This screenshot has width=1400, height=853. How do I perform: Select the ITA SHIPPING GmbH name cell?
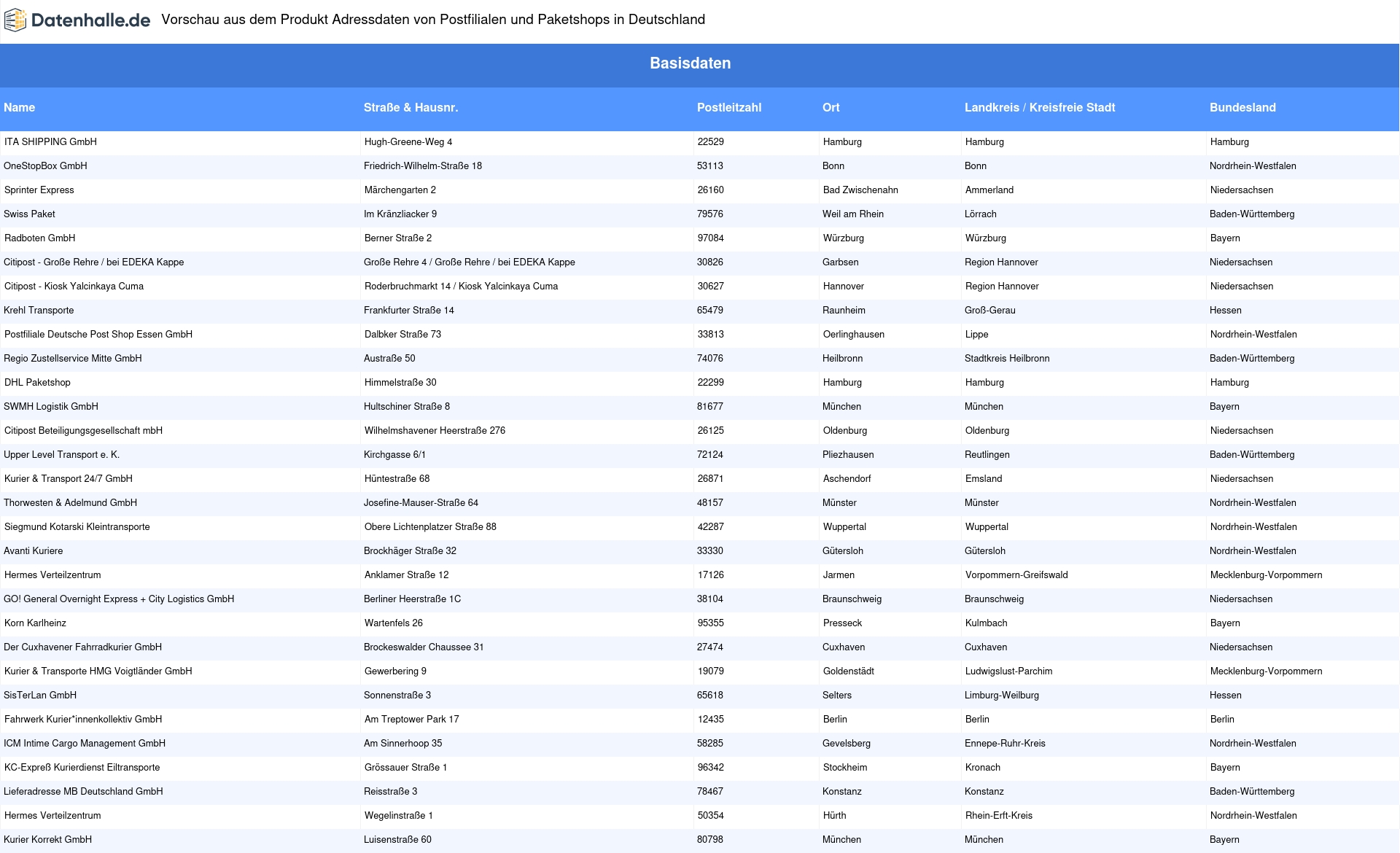[50, 141]
